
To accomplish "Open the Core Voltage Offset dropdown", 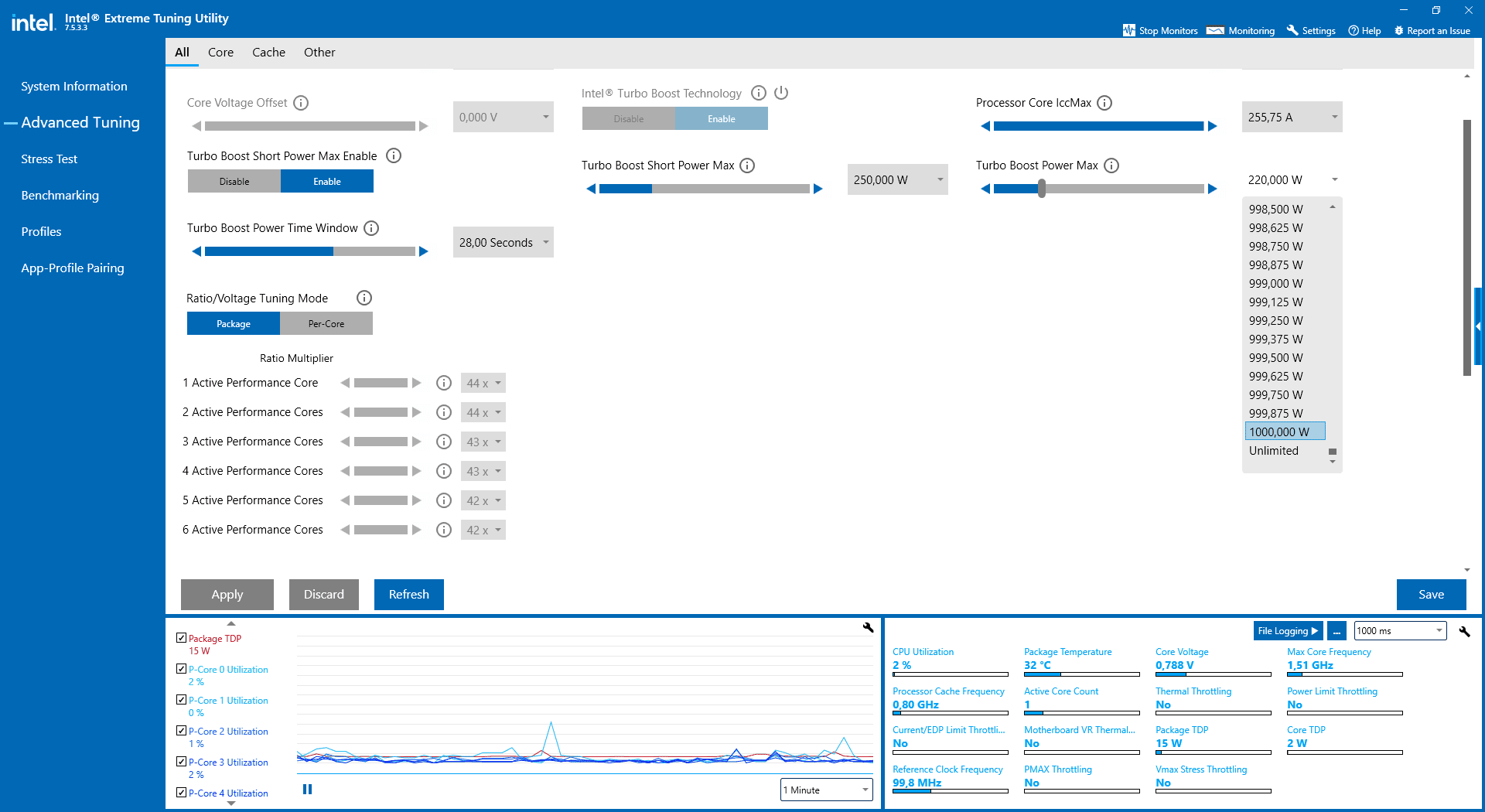I will tap(504, 118).
